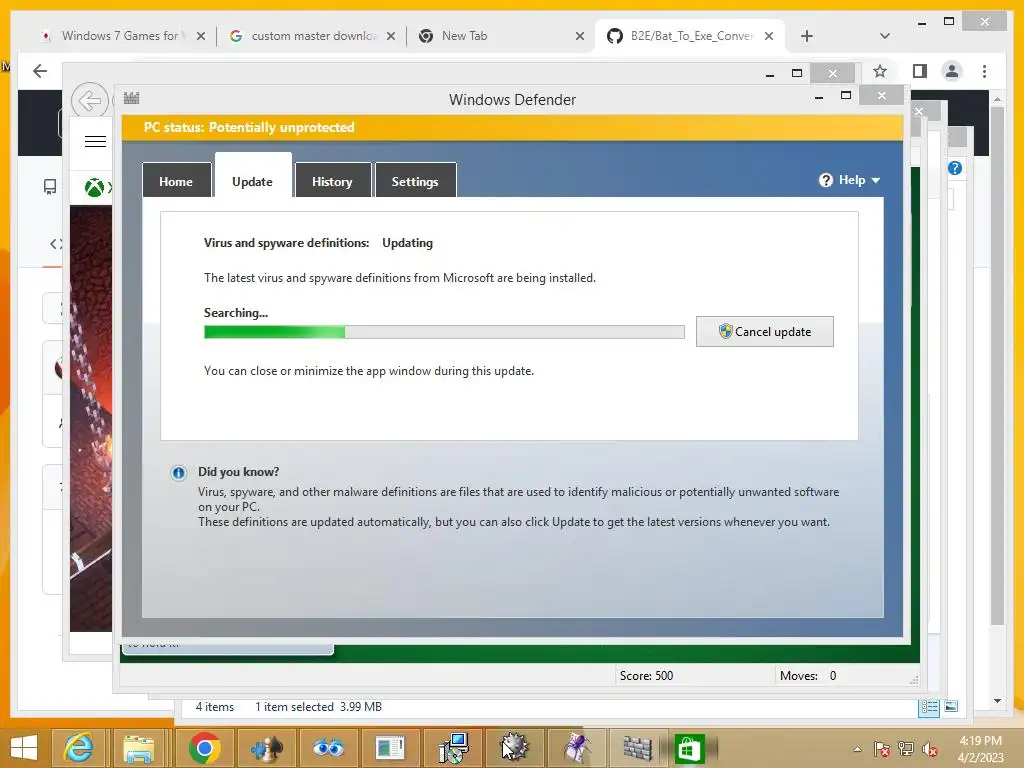Screen dimensions: 1024x768
Task: Open the hamburger menu in the store window
Action: 95,141
